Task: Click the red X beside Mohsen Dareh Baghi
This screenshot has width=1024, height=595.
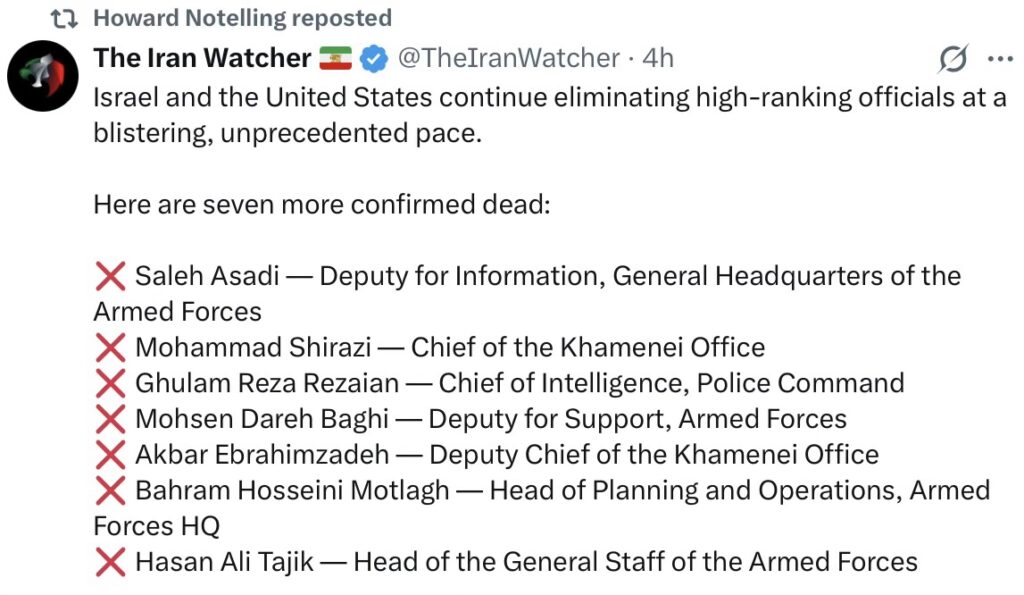Action: [109, 419]
